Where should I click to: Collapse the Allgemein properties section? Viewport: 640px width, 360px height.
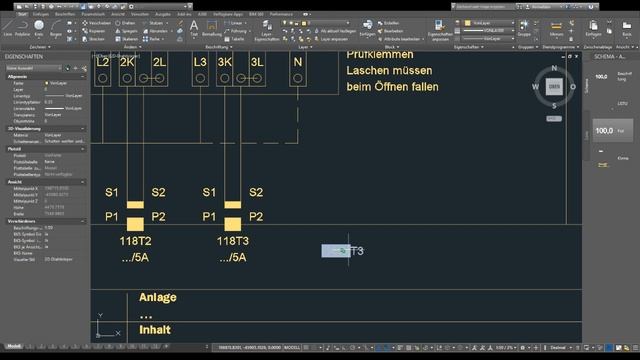coord(82,77)
